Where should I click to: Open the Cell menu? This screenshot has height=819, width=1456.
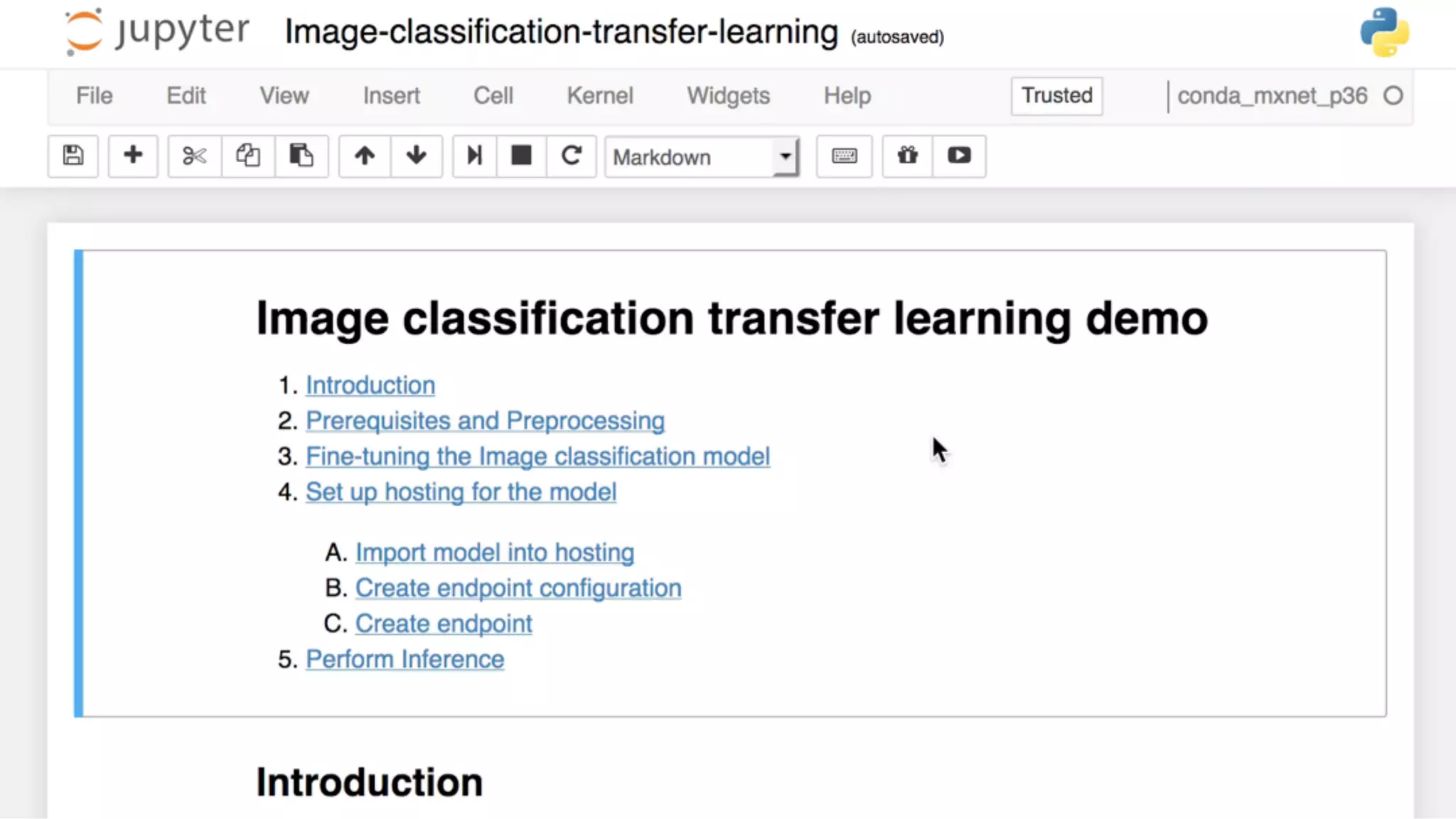point(493,96)
